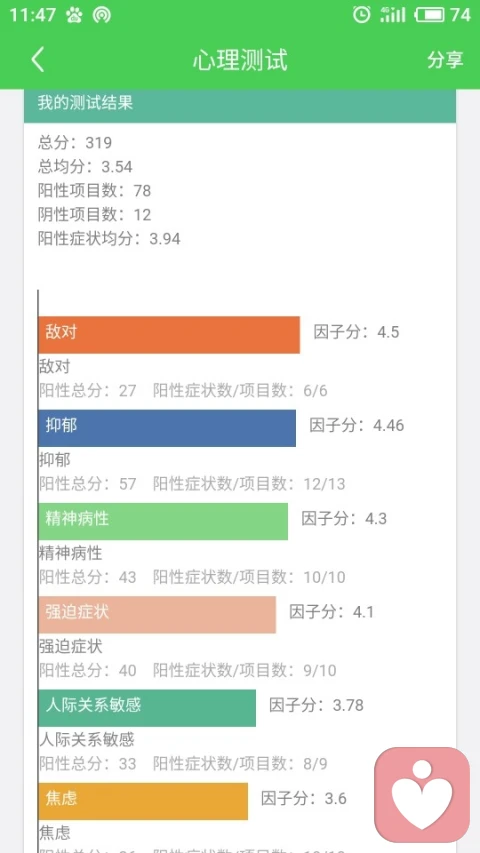Select the yellow 焦虑 bar
480x853 pixels.
coord(143,801)
